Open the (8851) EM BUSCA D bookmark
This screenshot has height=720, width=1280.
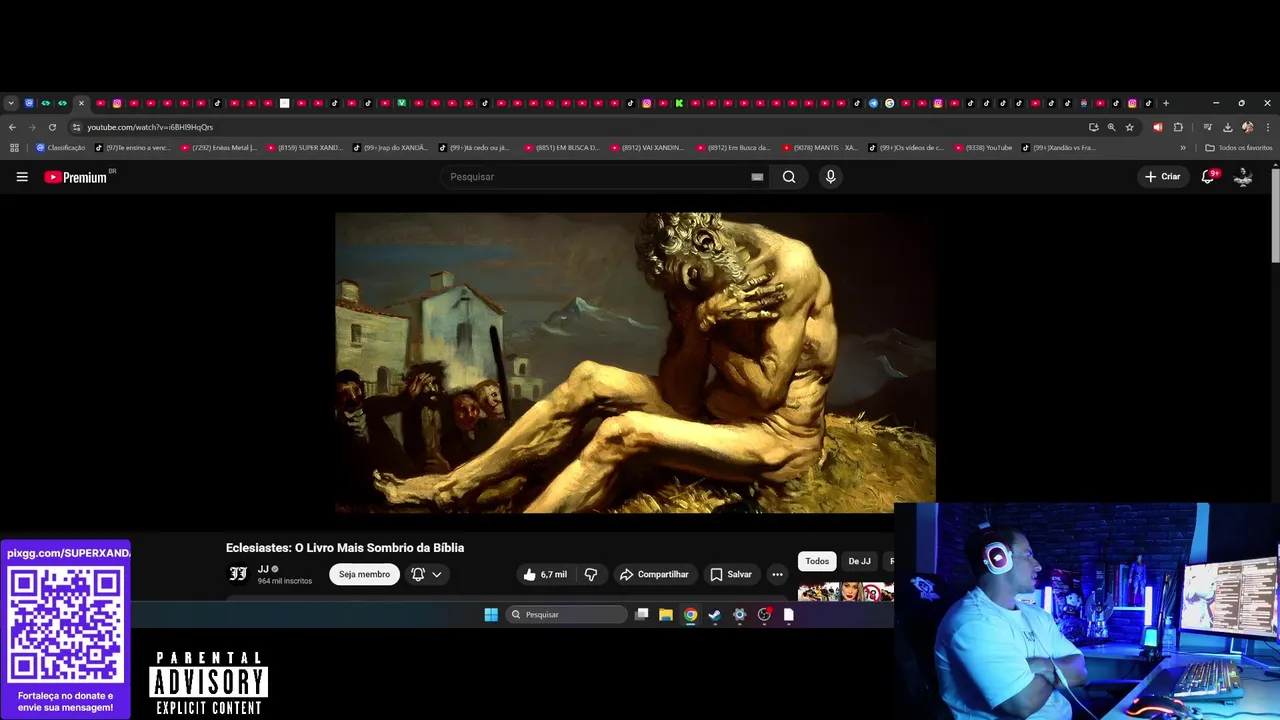(563, 148)
